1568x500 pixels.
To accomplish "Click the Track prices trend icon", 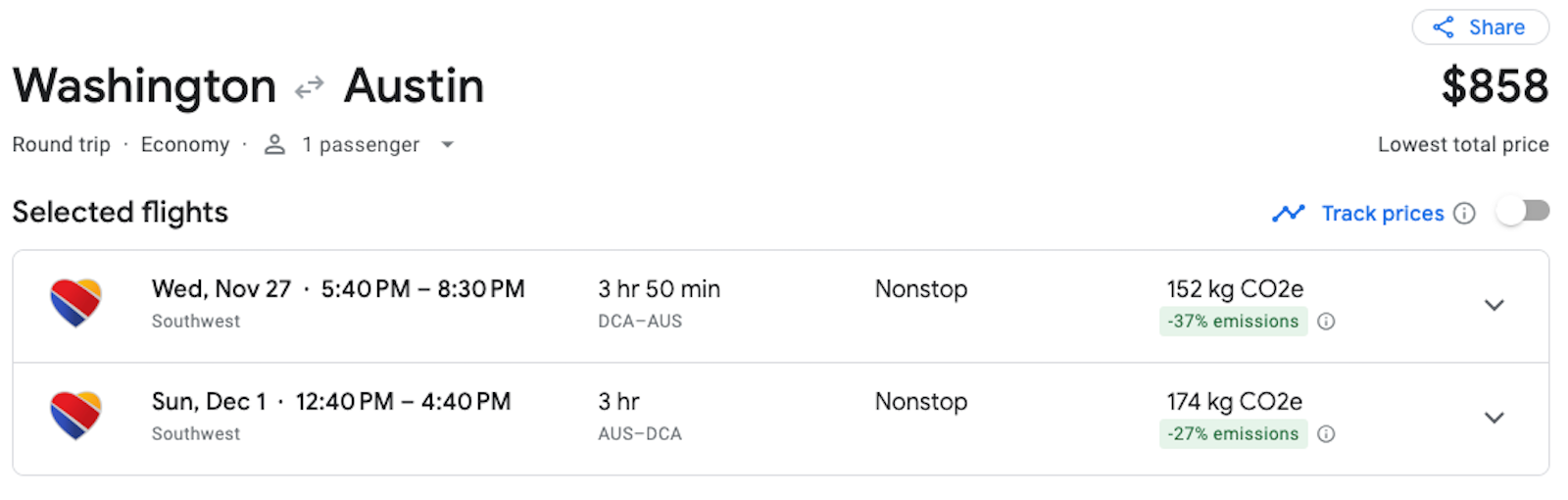I will click(x=1289, y=213).
